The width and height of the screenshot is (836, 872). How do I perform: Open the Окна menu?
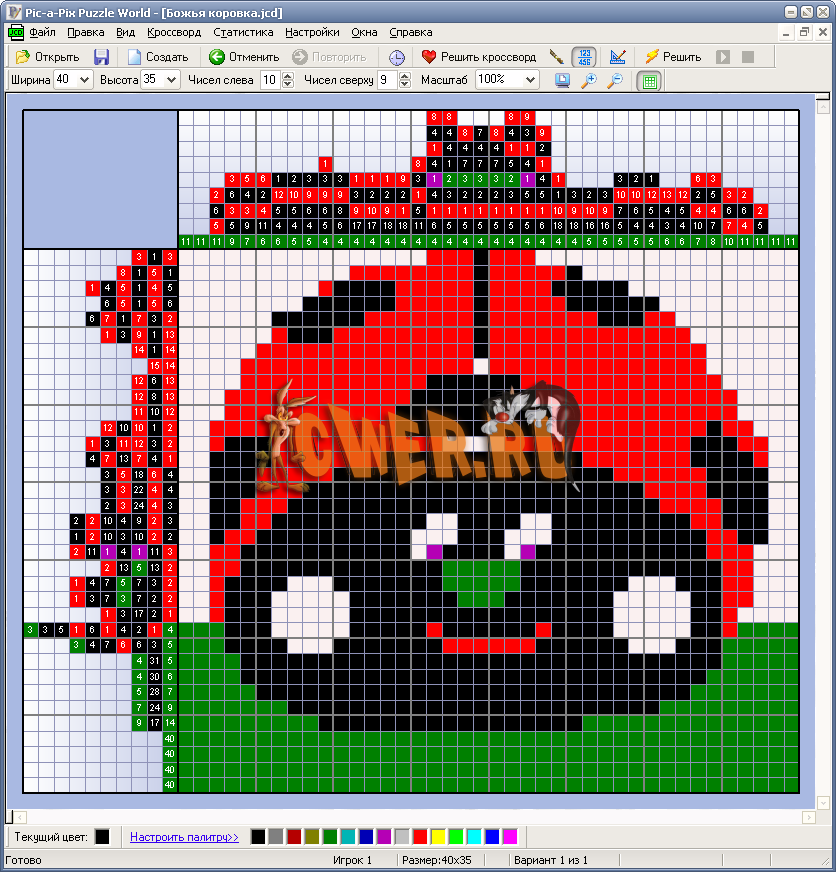click(364, 32)
